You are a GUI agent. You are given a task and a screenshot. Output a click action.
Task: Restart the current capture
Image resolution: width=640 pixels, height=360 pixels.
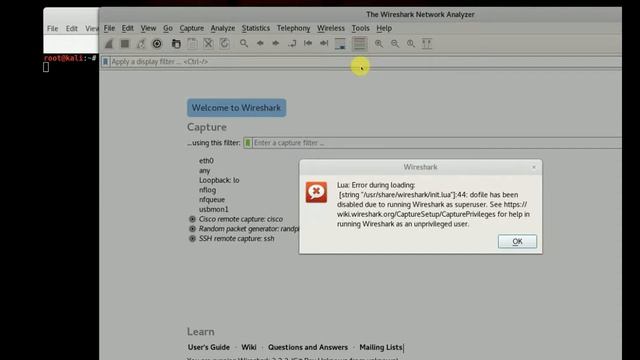(141, 44)
